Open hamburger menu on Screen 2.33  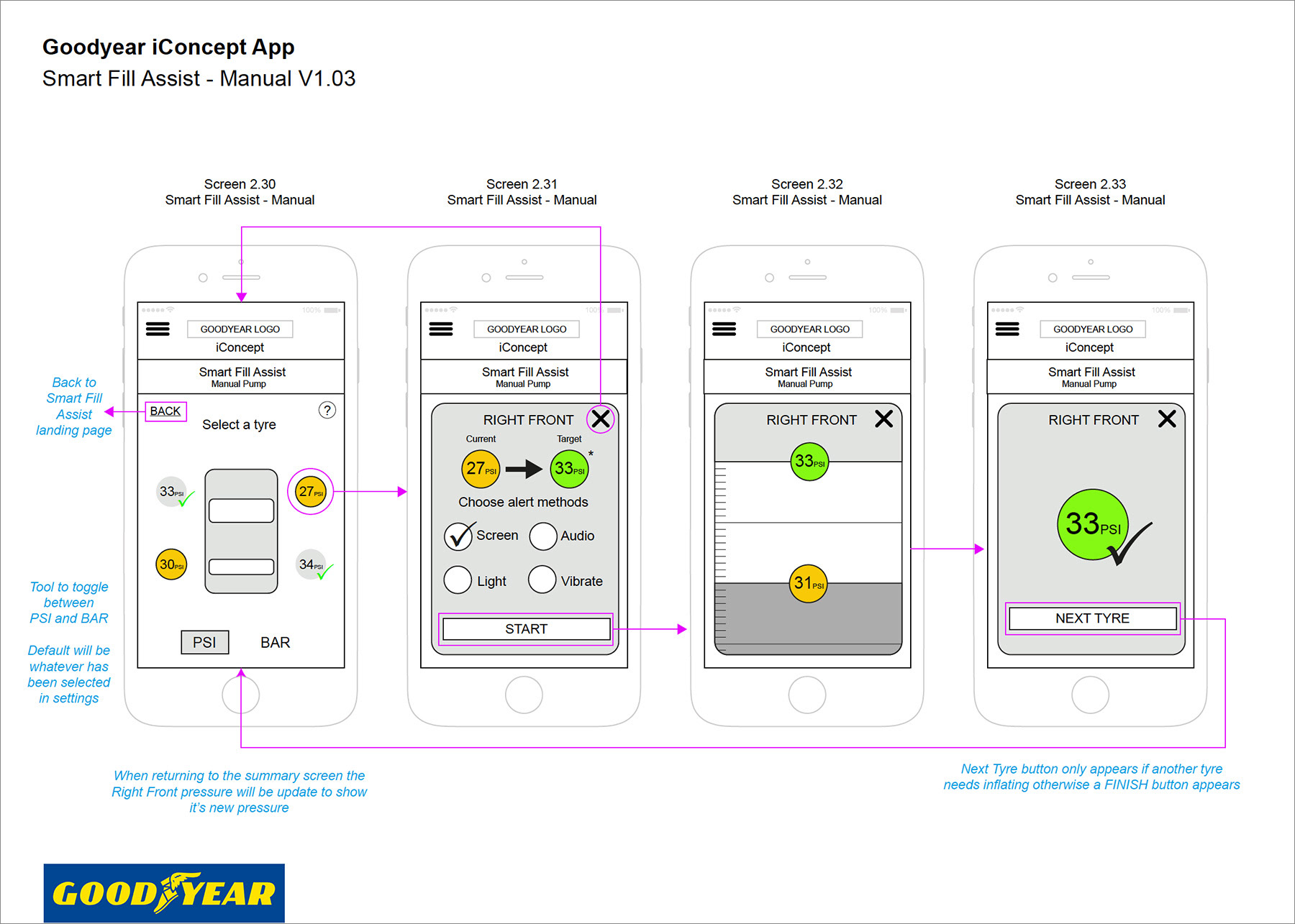tap(1007, 329)
